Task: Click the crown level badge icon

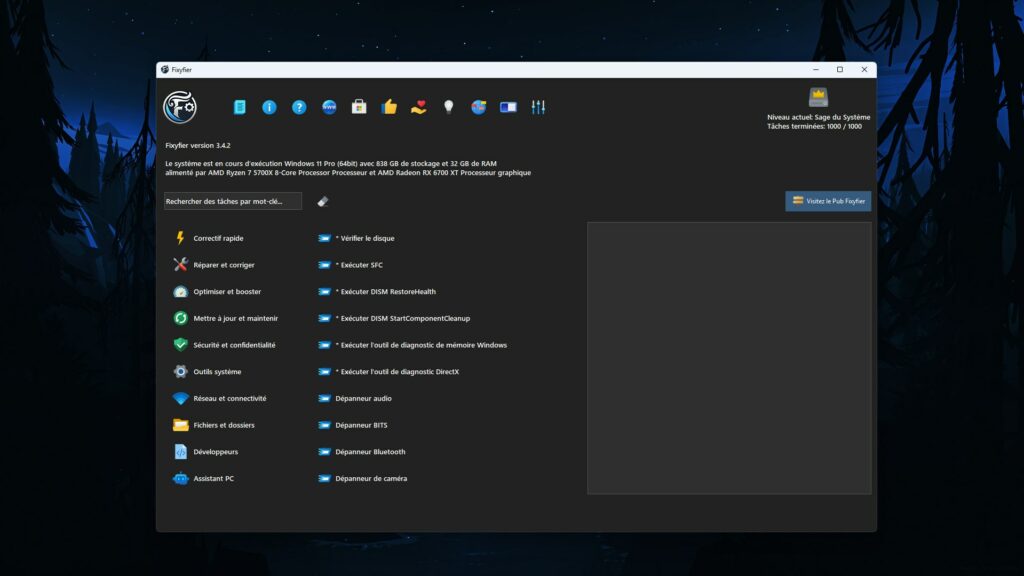Action: [818, 97]
